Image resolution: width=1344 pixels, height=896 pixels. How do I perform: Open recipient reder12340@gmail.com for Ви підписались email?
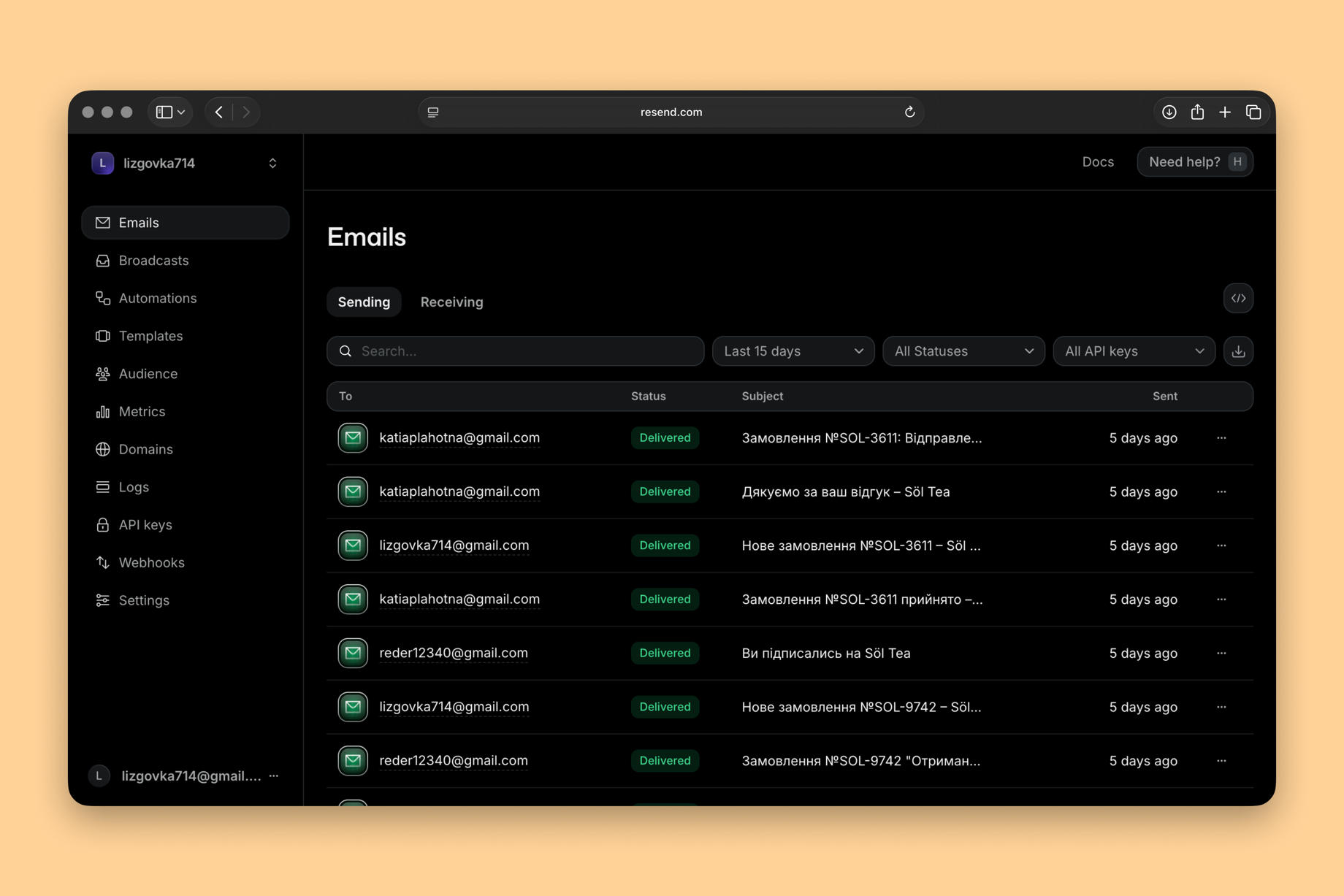coord(454,653)
